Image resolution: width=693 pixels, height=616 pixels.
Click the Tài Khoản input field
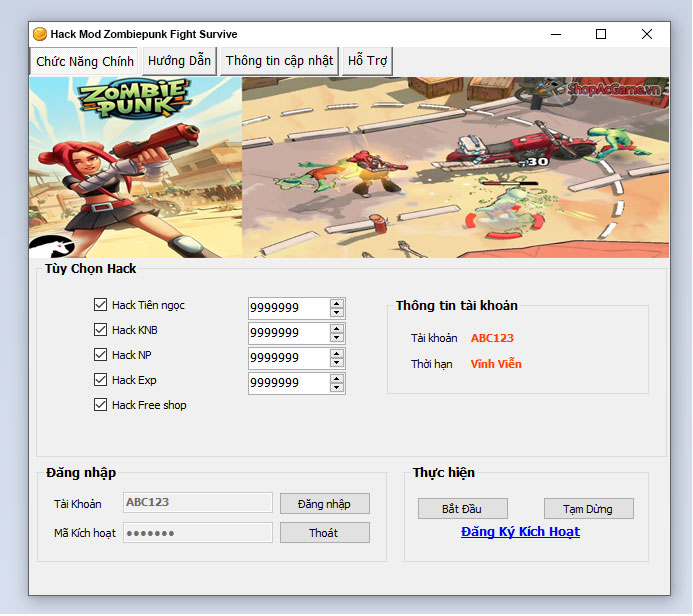(x=198, y=502)
